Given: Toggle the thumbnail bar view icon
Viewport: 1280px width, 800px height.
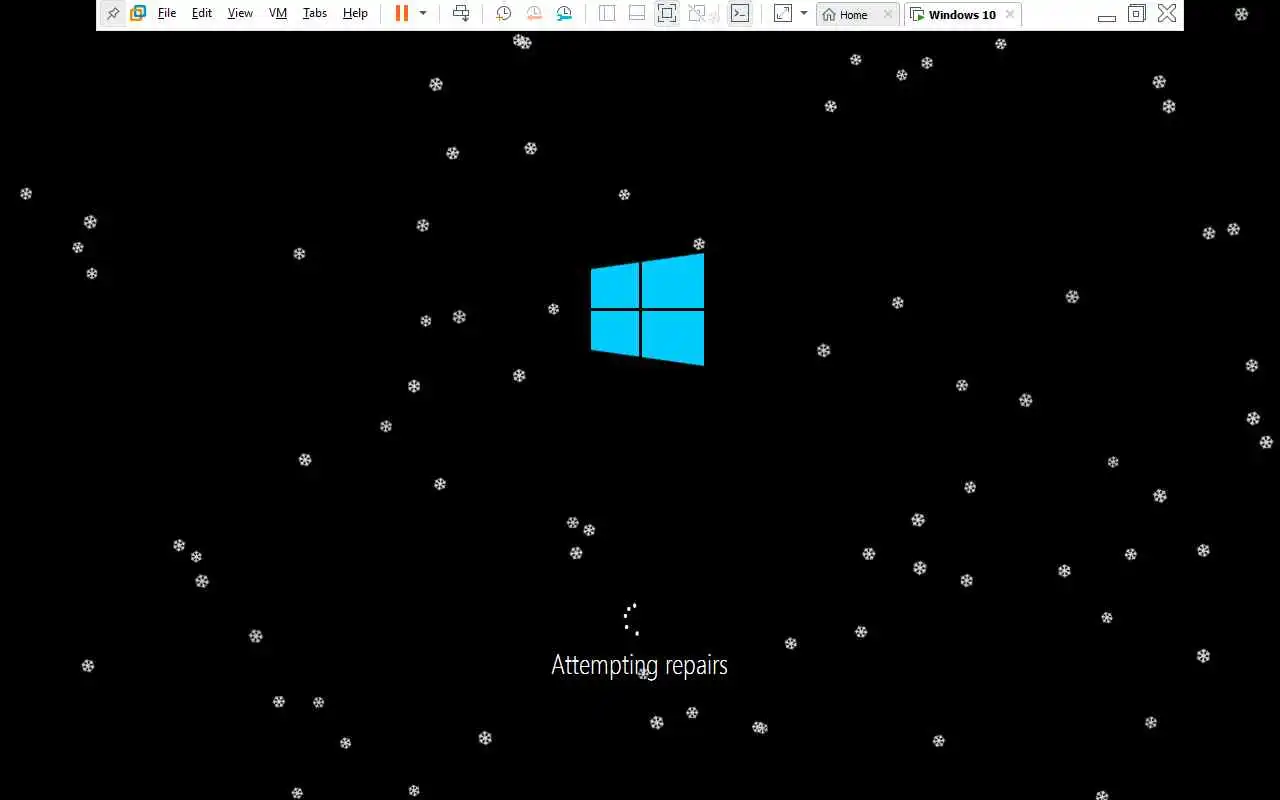Looking at the screenshot, I should [x=637, y=14].
